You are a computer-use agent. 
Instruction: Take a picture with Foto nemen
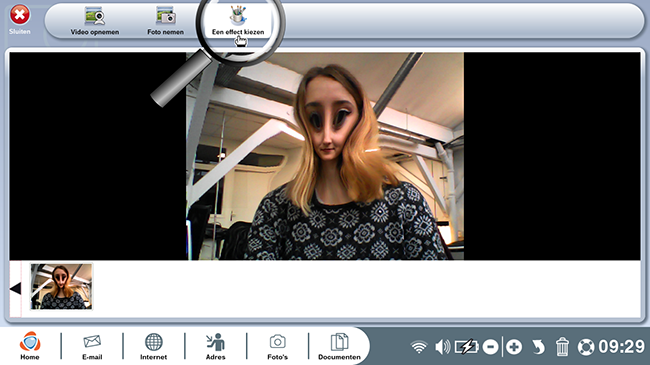tap(165, 21)
